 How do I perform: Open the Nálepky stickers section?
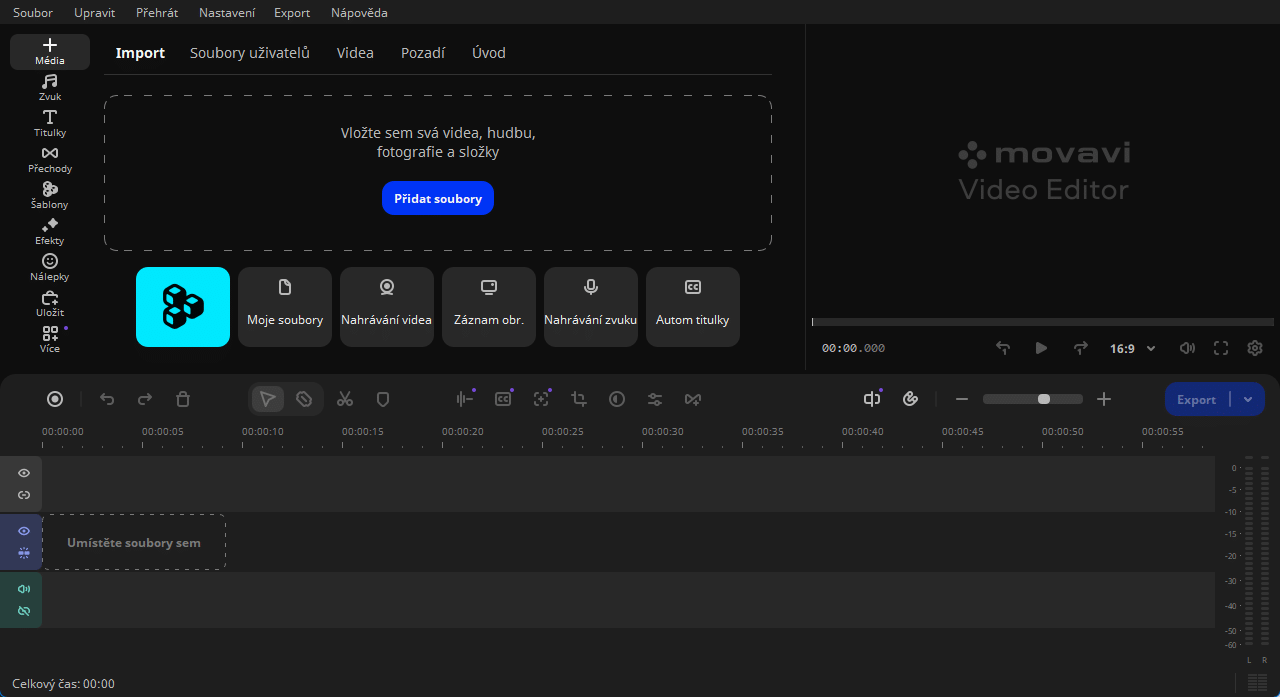point(50,268)
